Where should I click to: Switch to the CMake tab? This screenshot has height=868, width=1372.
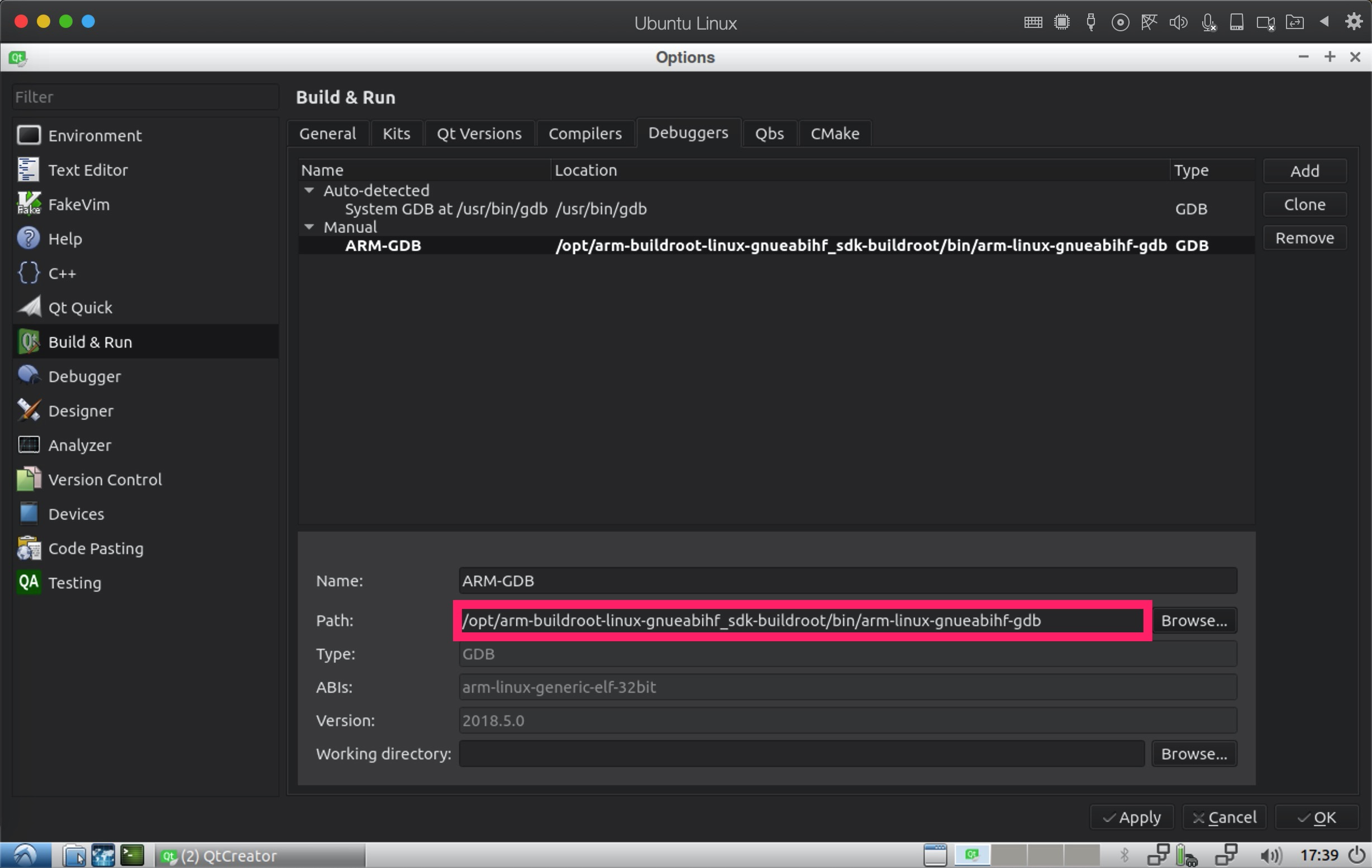[x=835, y=133]
